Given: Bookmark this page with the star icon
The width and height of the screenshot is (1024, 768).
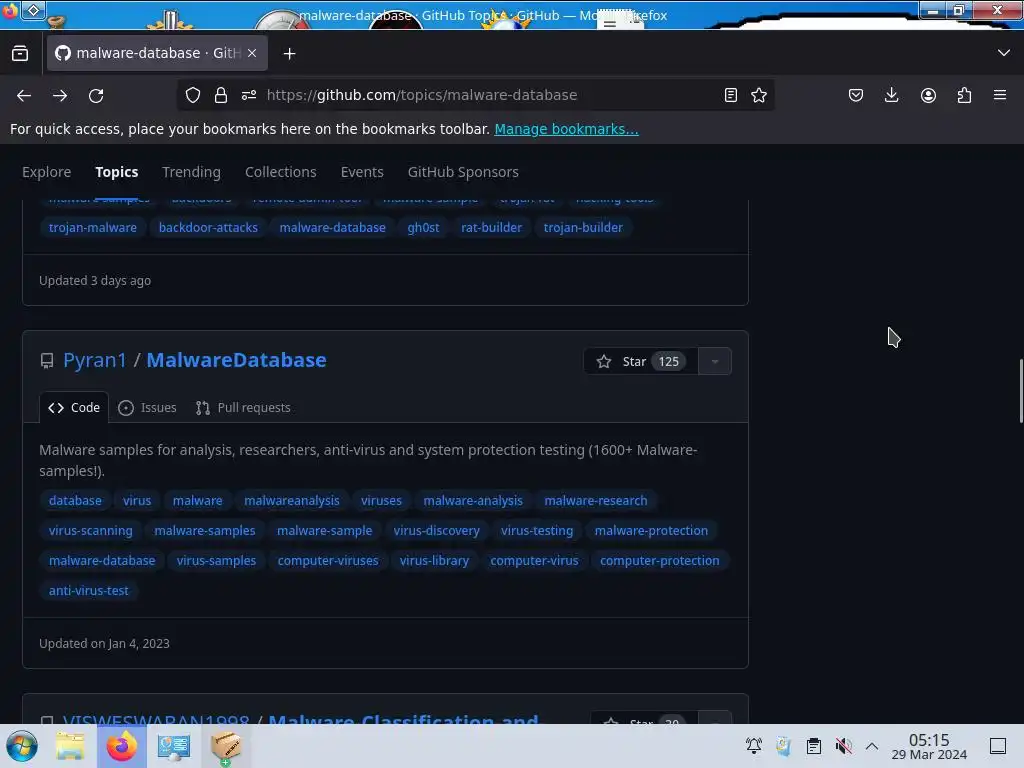Looking at the screenshot, I should (x=759, y=95).
